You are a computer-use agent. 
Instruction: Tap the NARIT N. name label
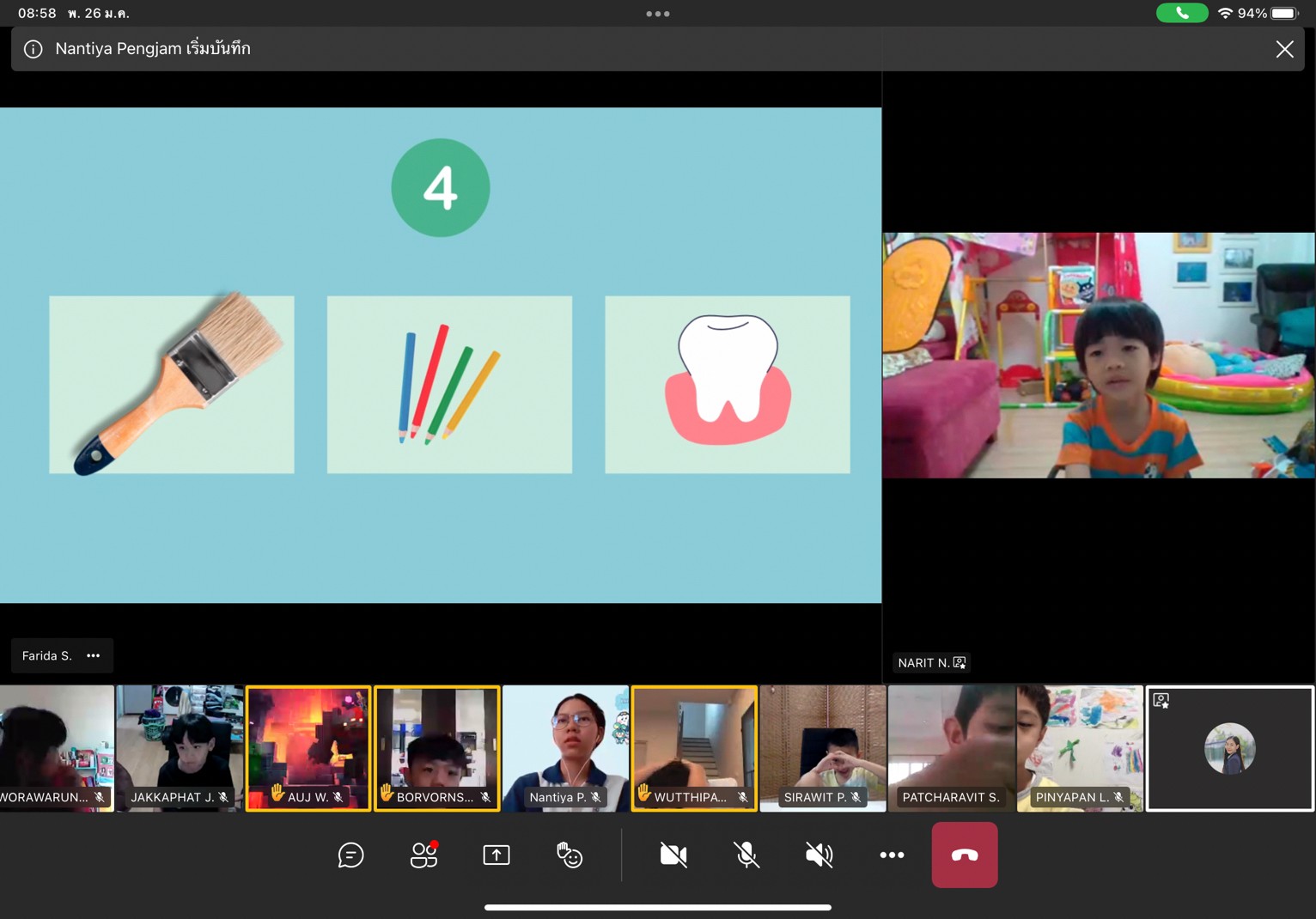tap(923, 662)
